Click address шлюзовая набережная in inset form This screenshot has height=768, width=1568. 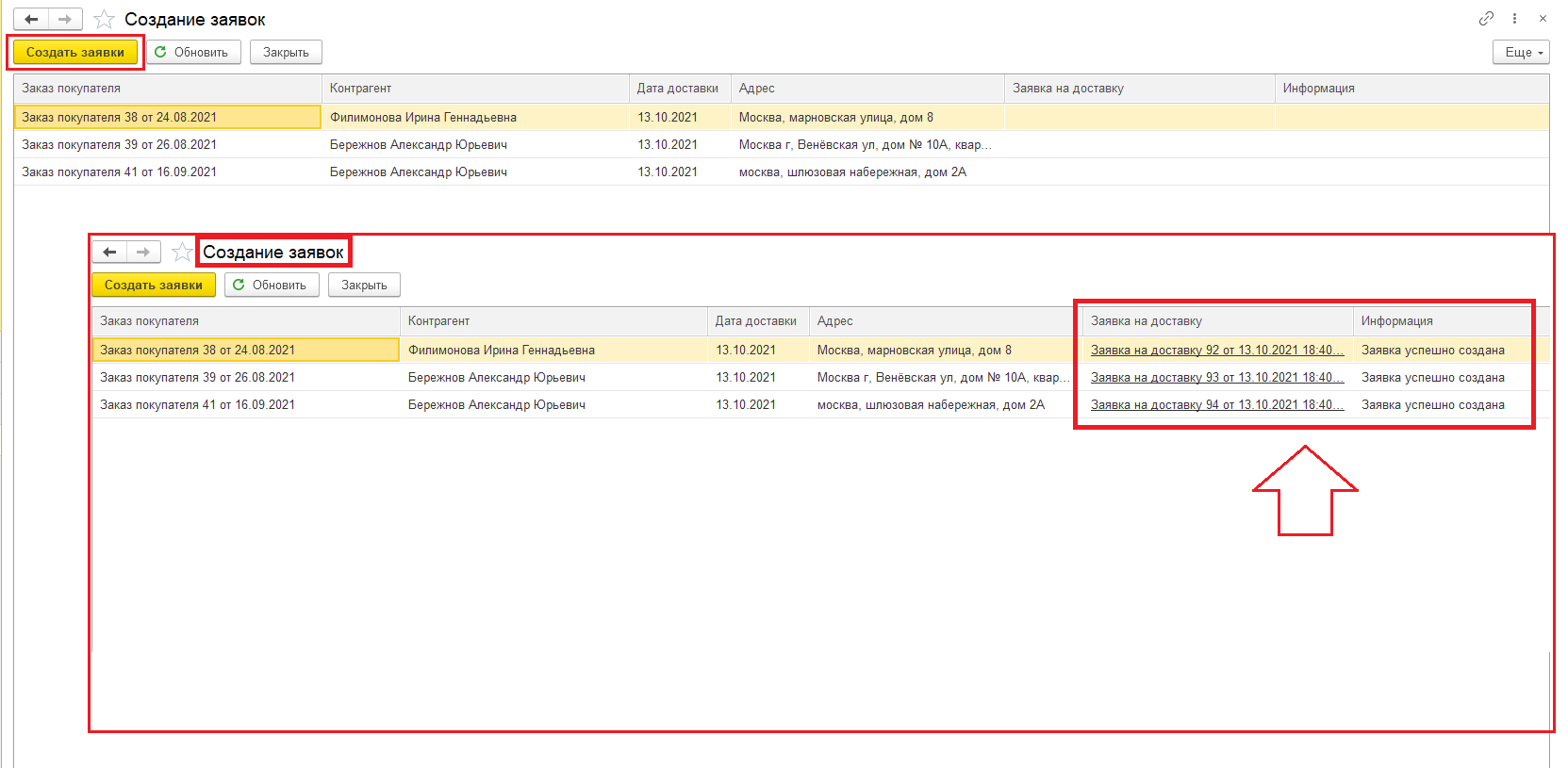tap(931, 404)
